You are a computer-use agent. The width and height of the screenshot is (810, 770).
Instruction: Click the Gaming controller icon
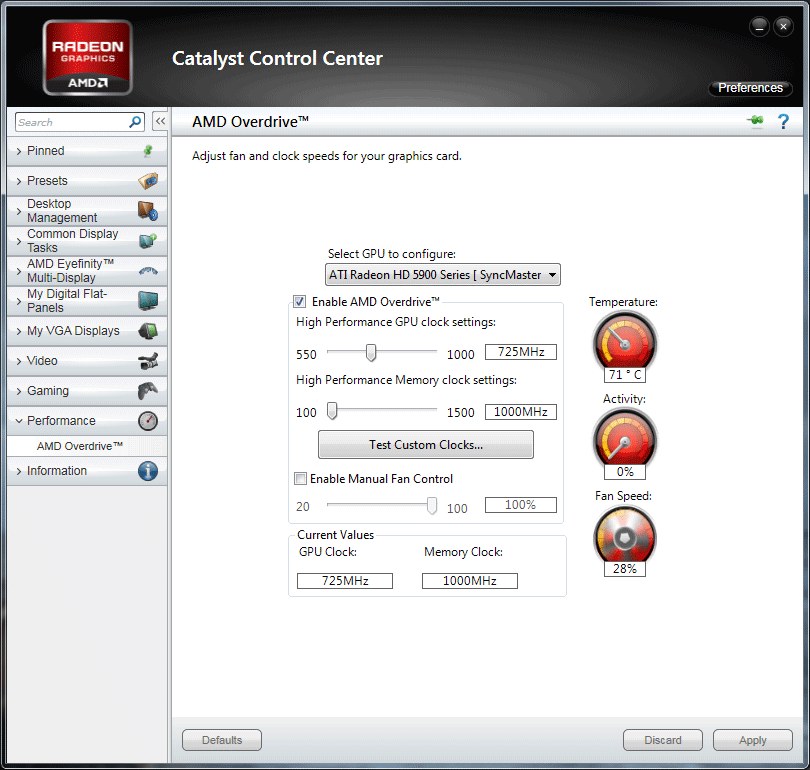[148, 390]
